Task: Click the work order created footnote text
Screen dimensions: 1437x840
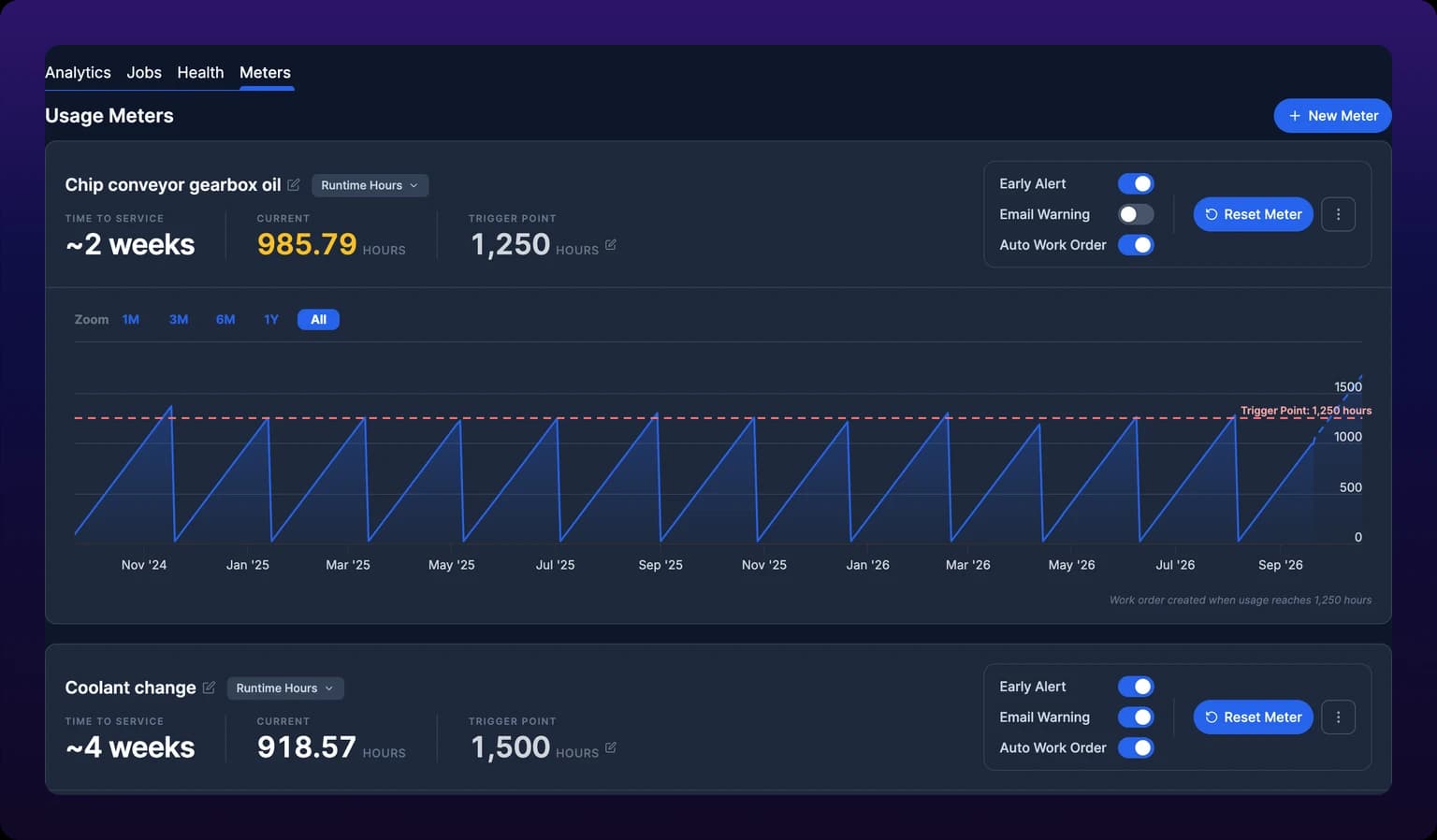Action: (x=1241, y=601)
